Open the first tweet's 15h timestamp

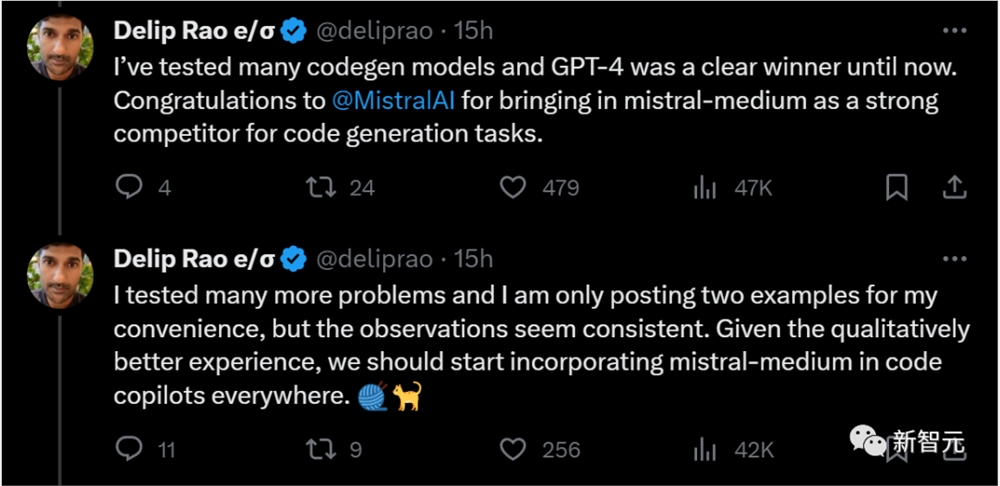coord(473,31)
